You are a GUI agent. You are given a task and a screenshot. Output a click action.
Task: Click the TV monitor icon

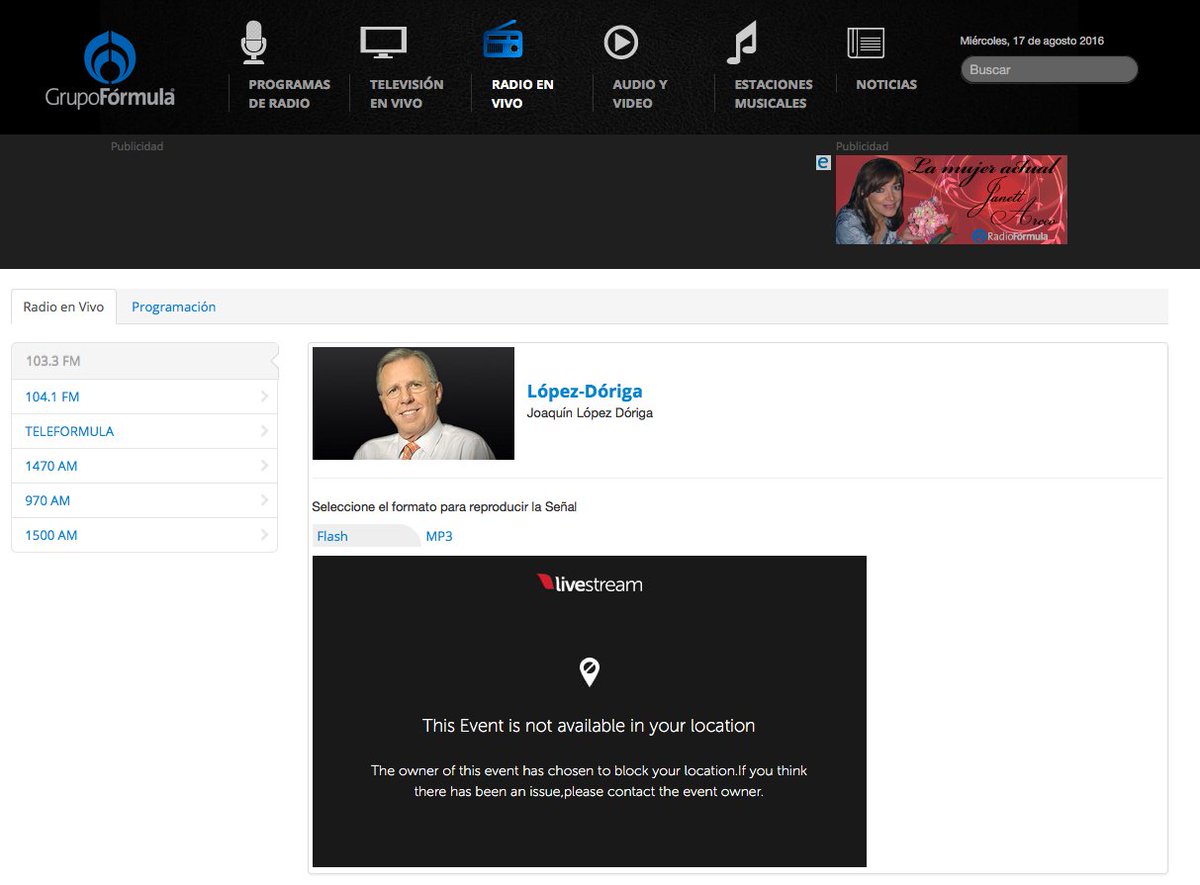pyautogui.click(x=383, y=43)
